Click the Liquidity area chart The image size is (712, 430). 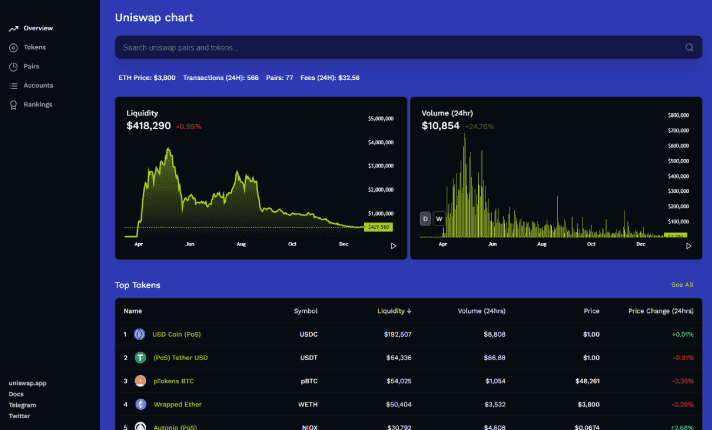click(245, 195)
